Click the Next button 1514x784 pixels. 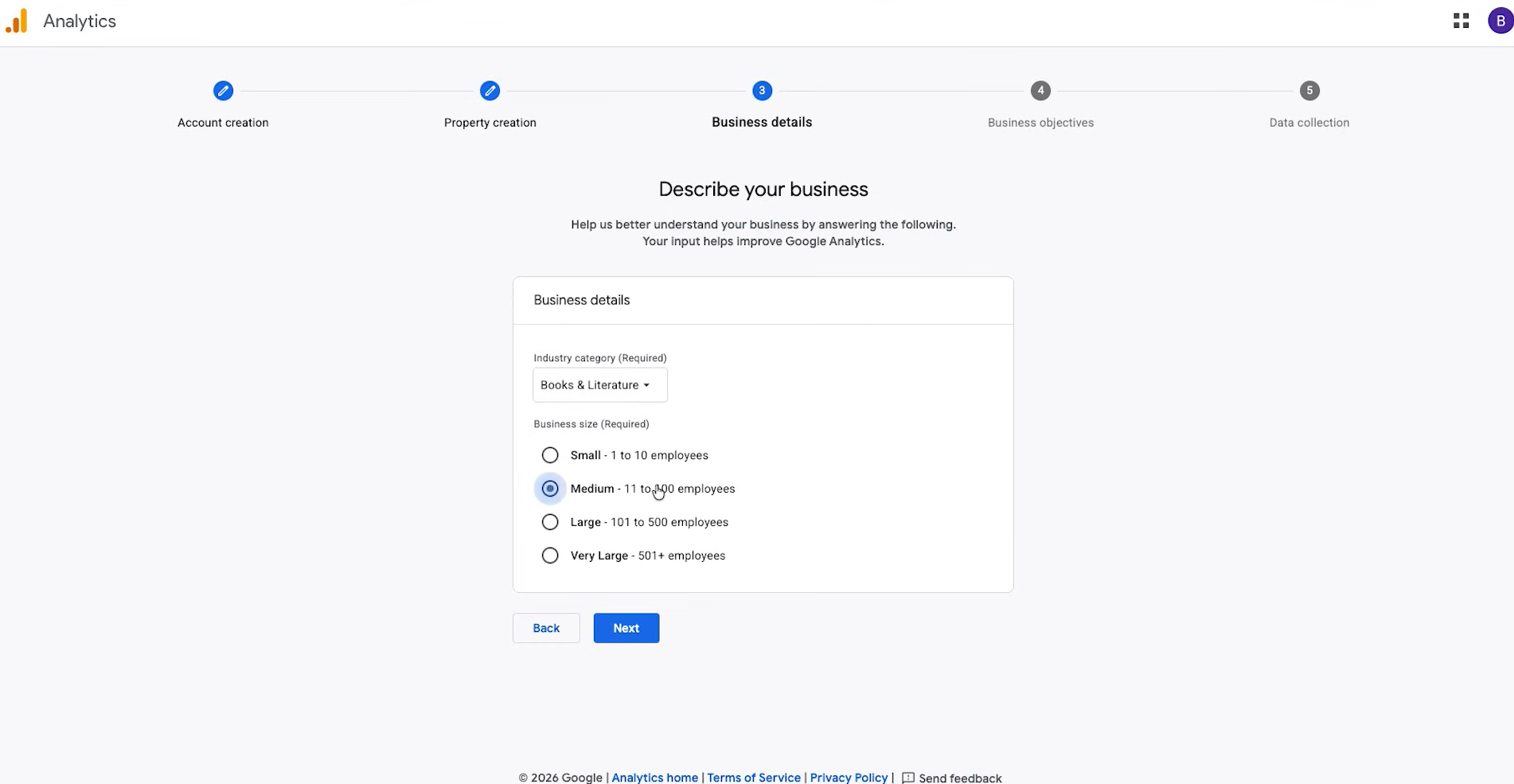coord(626,628)
